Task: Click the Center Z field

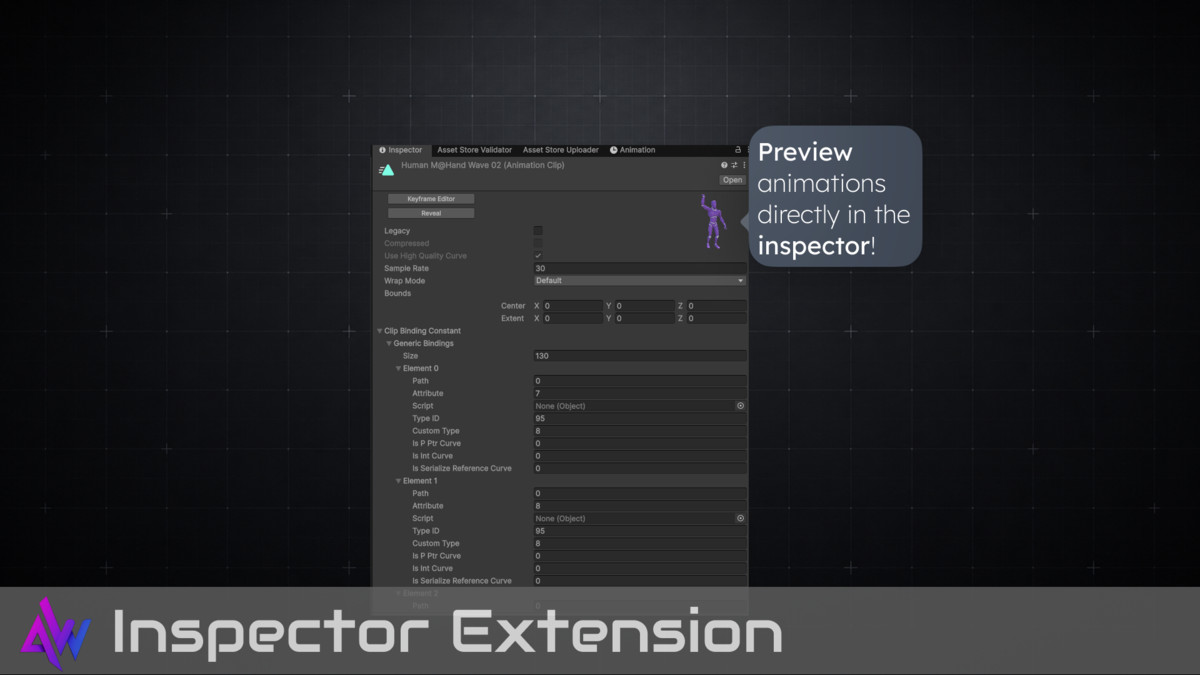Action: pyautogui.click(x=716, y=306)
